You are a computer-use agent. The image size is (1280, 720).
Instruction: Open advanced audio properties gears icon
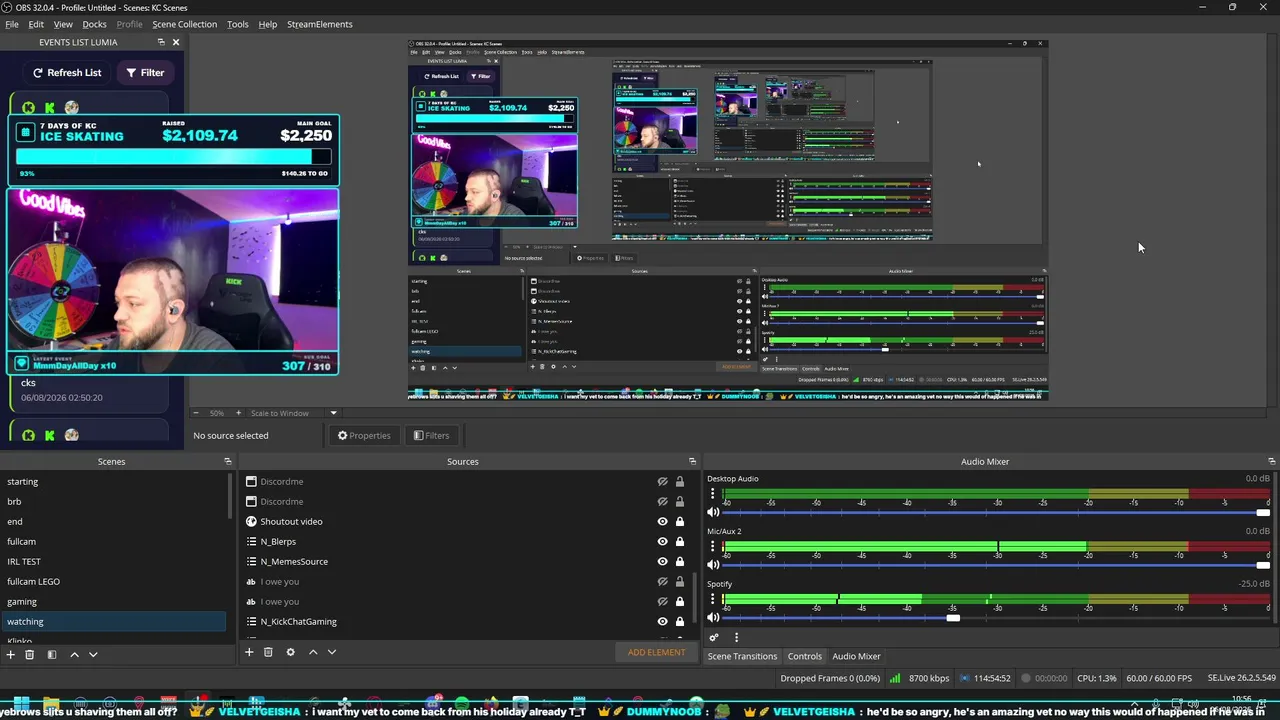(x=714, y=637)
